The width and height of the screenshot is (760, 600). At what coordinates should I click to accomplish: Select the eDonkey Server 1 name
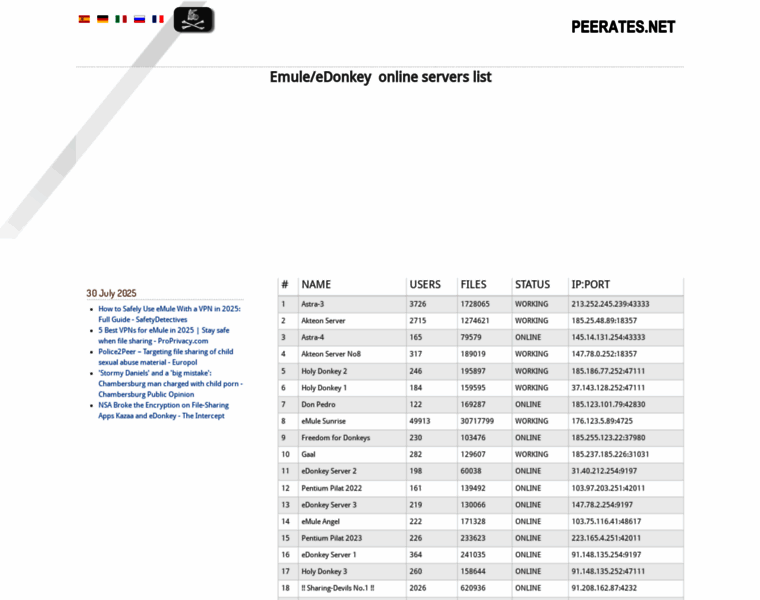tap(329, 554)
